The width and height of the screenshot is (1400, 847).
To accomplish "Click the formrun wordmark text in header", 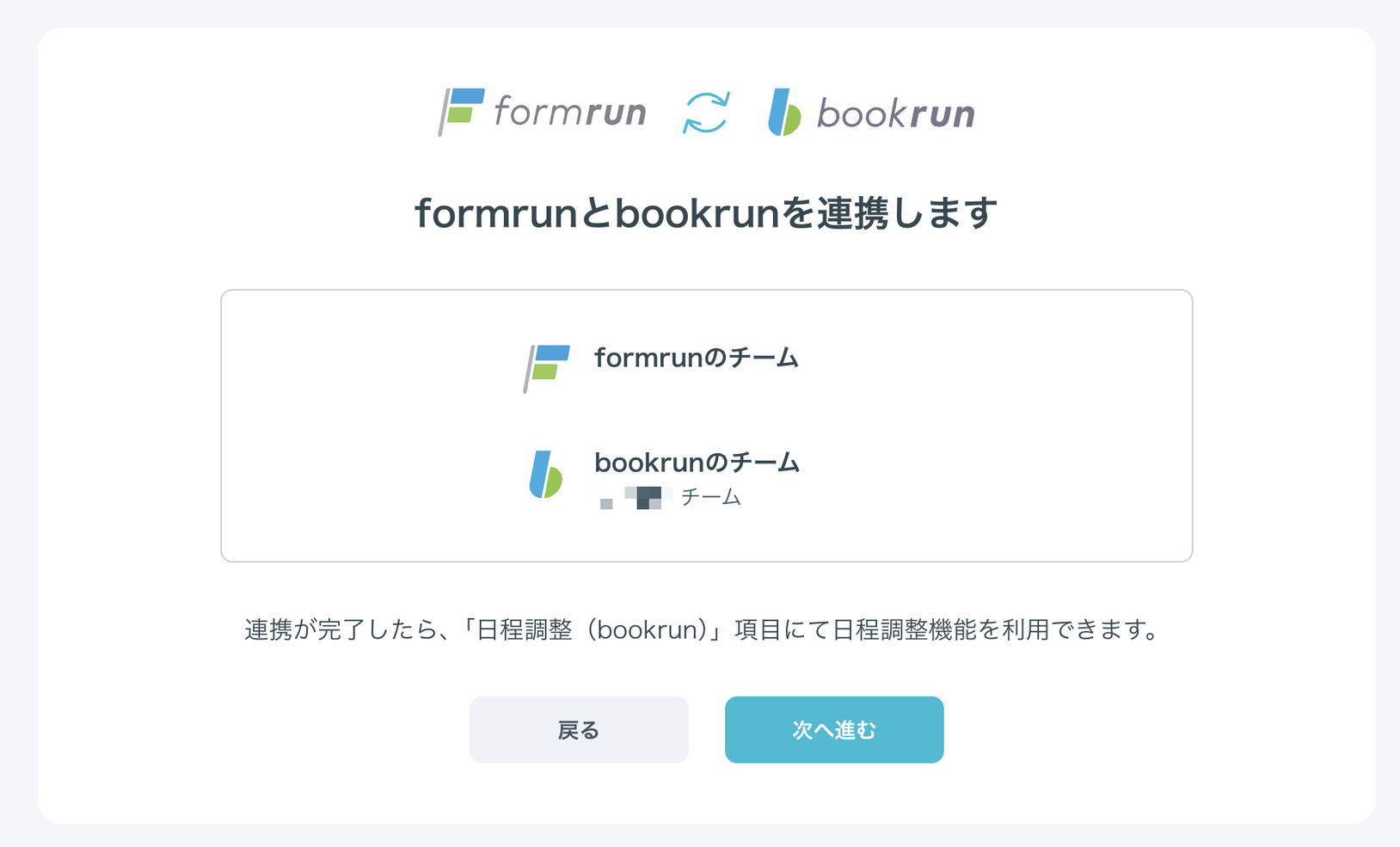I will click(570, 113).
